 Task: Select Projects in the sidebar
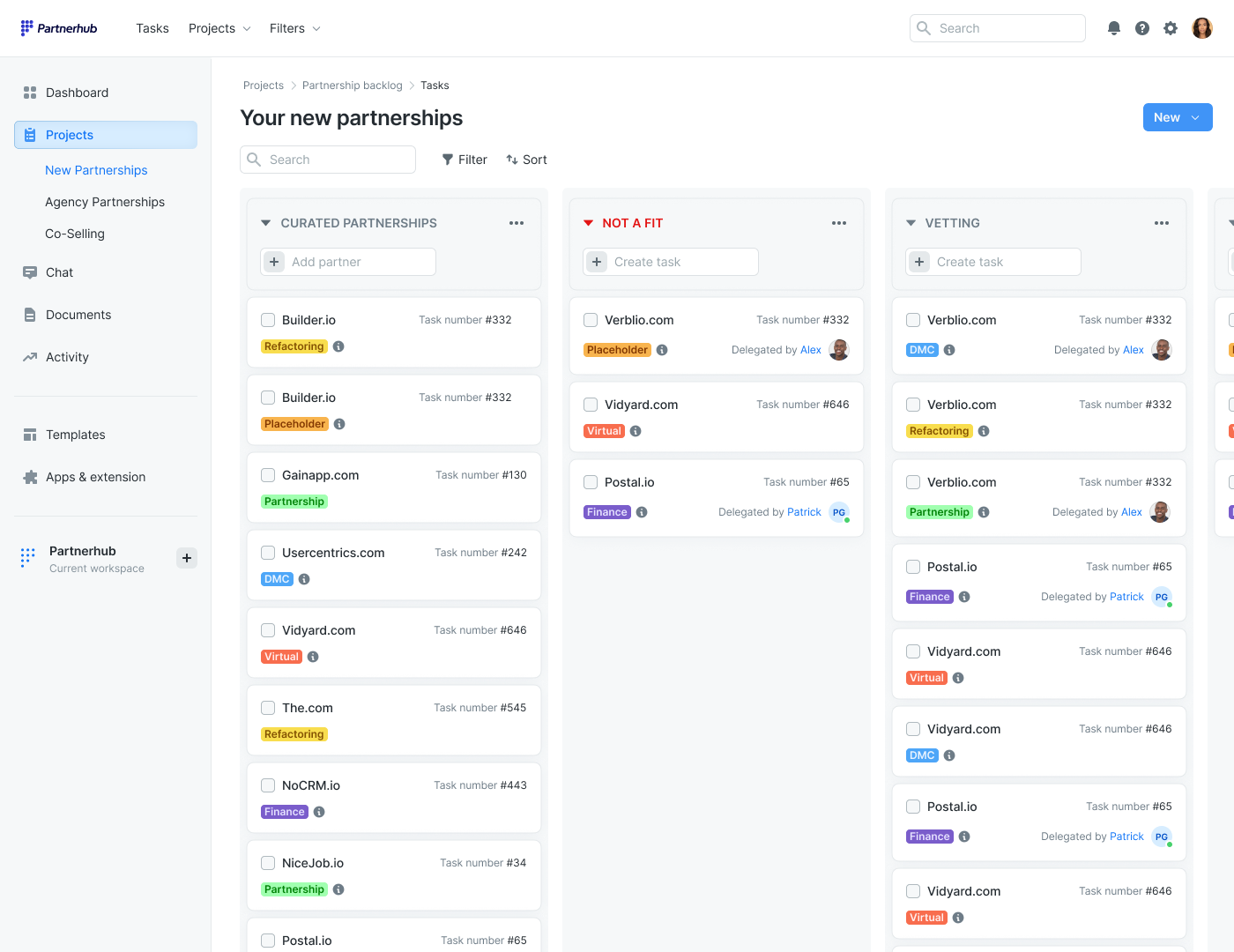pos(106,135)
